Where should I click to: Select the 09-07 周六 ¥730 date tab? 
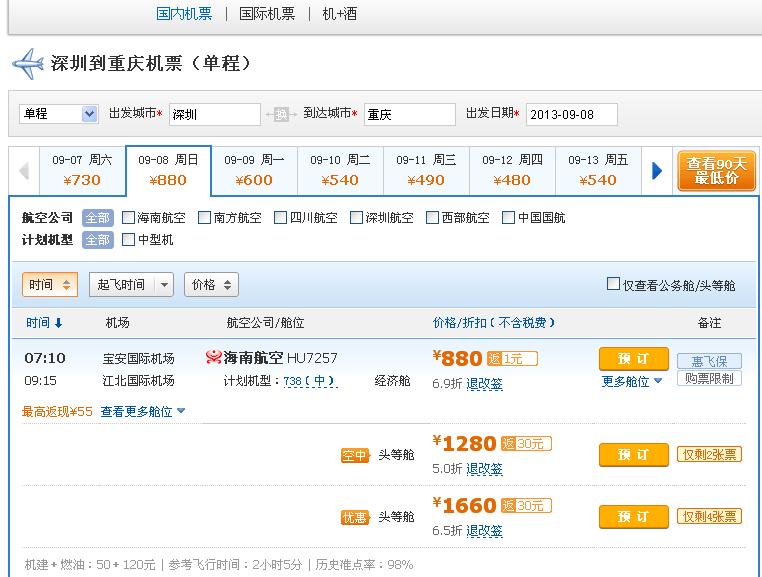click(82, 171)
